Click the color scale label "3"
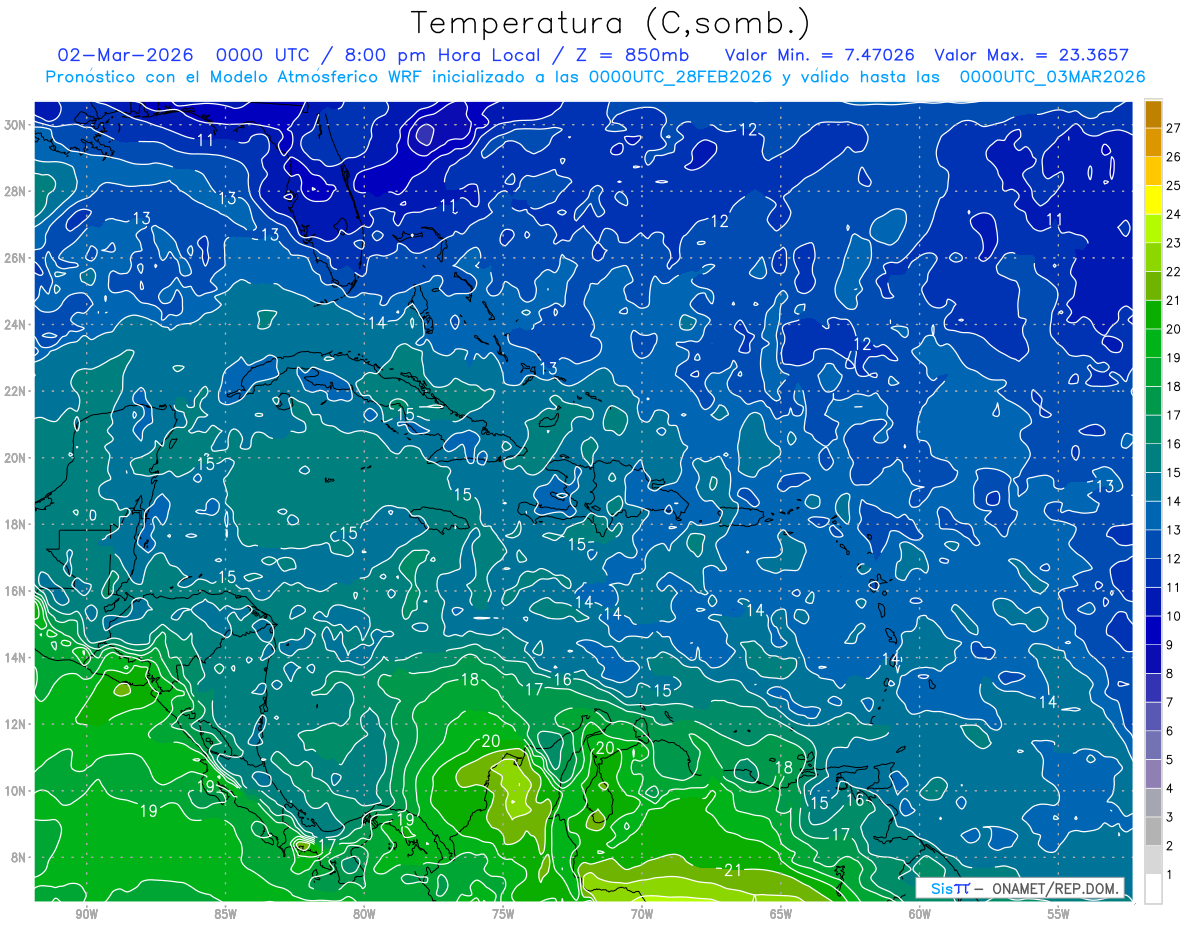The image size is (1200, 927). click(x=1170, y=817)
